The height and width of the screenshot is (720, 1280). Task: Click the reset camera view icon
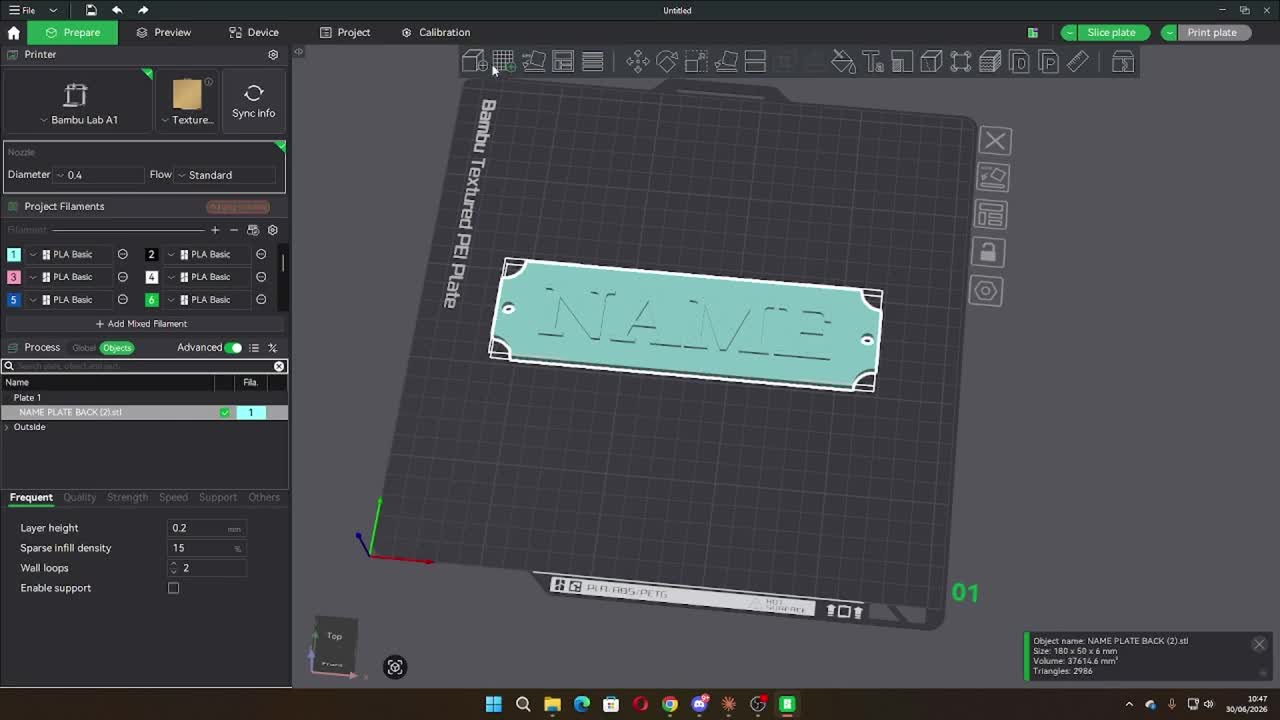tap(395, 667)
